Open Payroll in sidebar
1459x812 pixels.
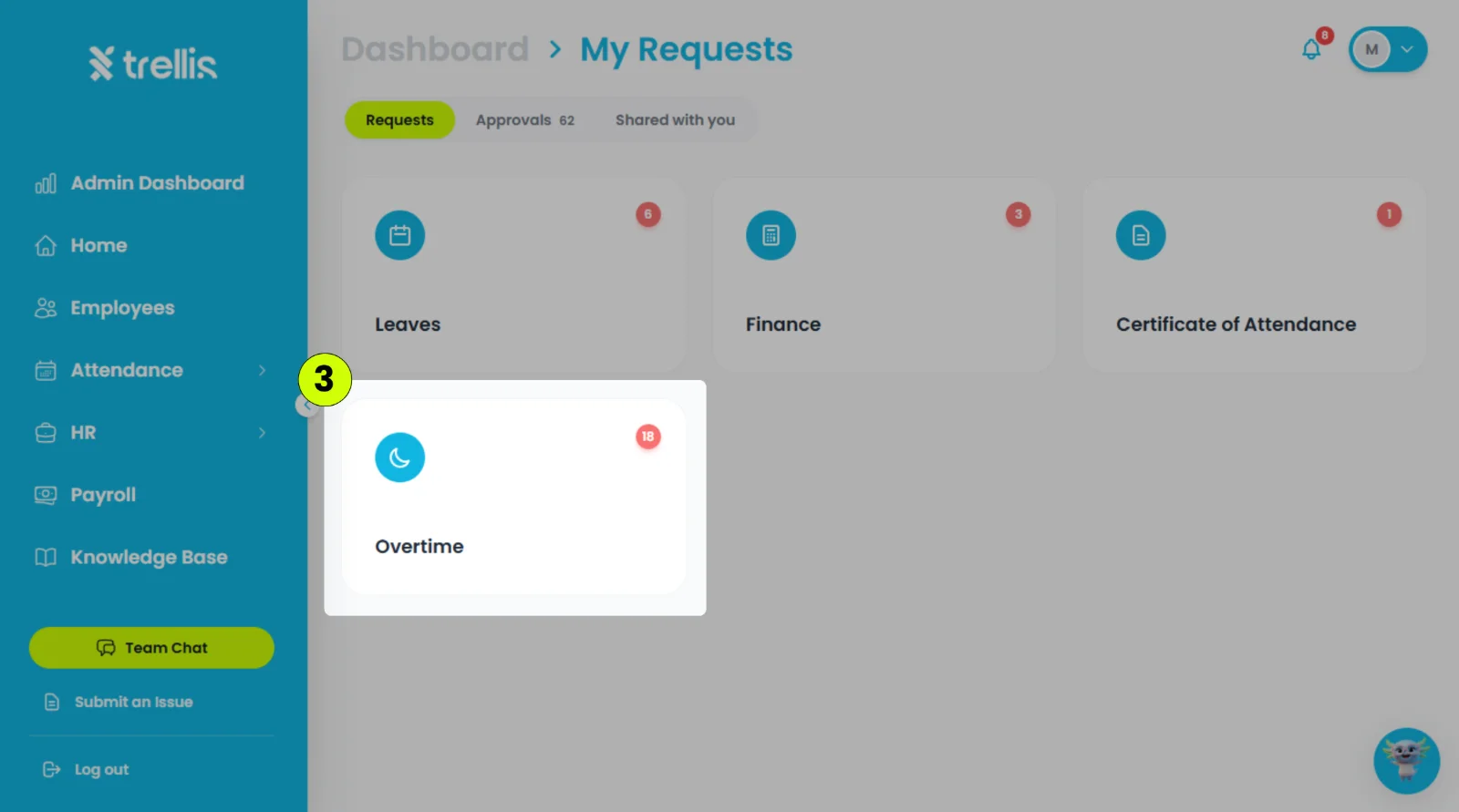103,495
